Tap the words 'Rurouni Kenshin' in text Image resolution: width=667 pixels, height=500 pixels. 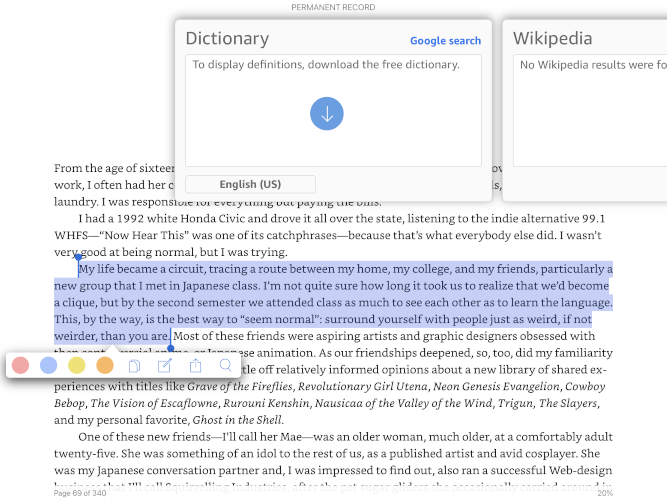268,403
